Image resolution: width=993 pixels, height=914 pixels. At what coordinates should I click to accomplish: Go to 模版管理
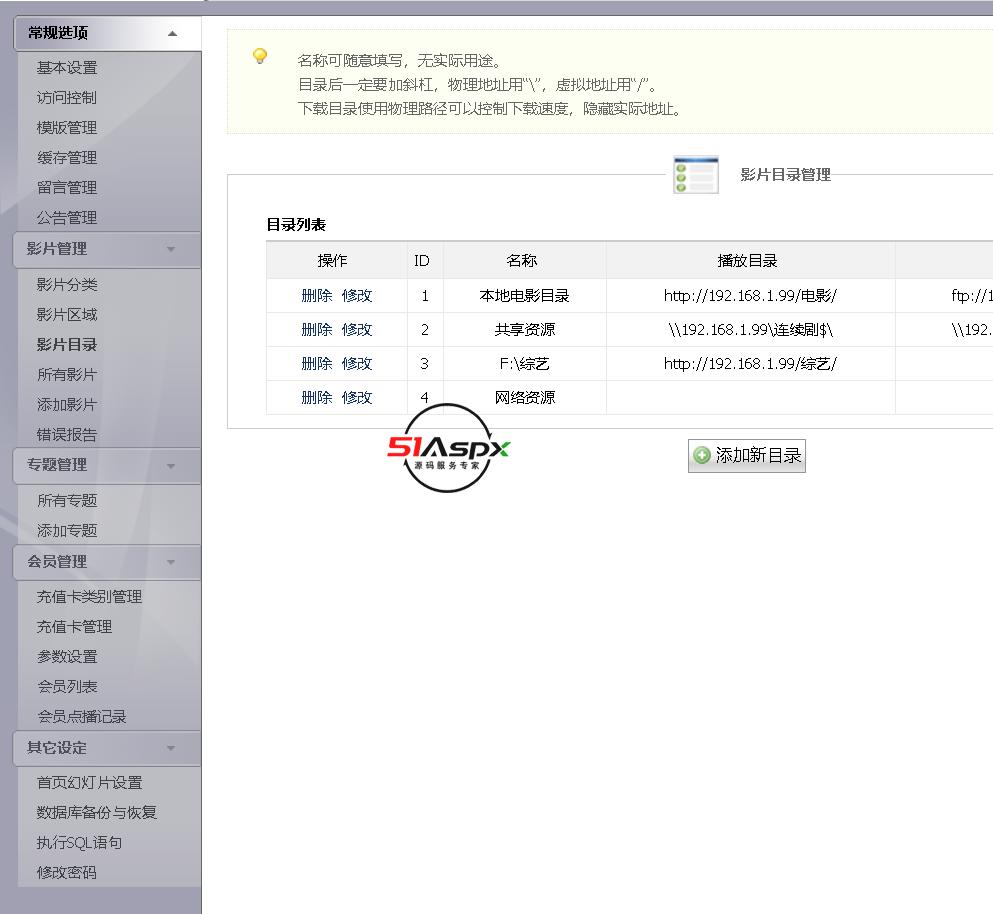[x=66, y=128]
